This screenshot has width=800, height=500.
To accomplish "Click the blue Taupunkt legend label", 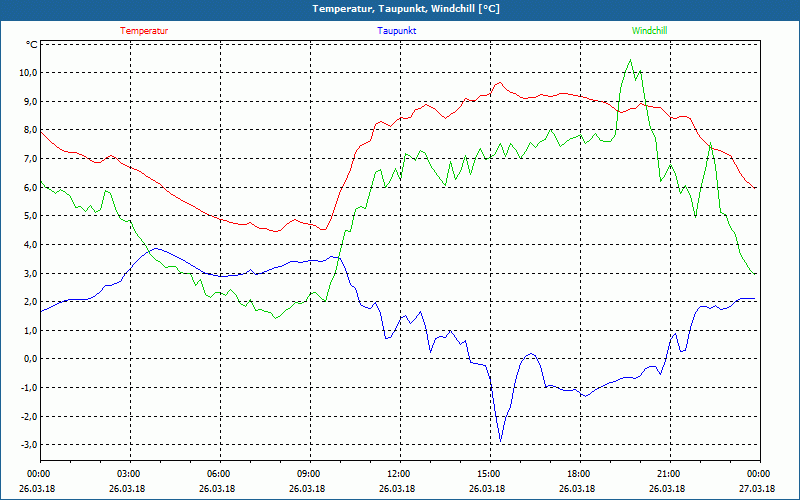I will pyautogui.click(x=396, y=31).
